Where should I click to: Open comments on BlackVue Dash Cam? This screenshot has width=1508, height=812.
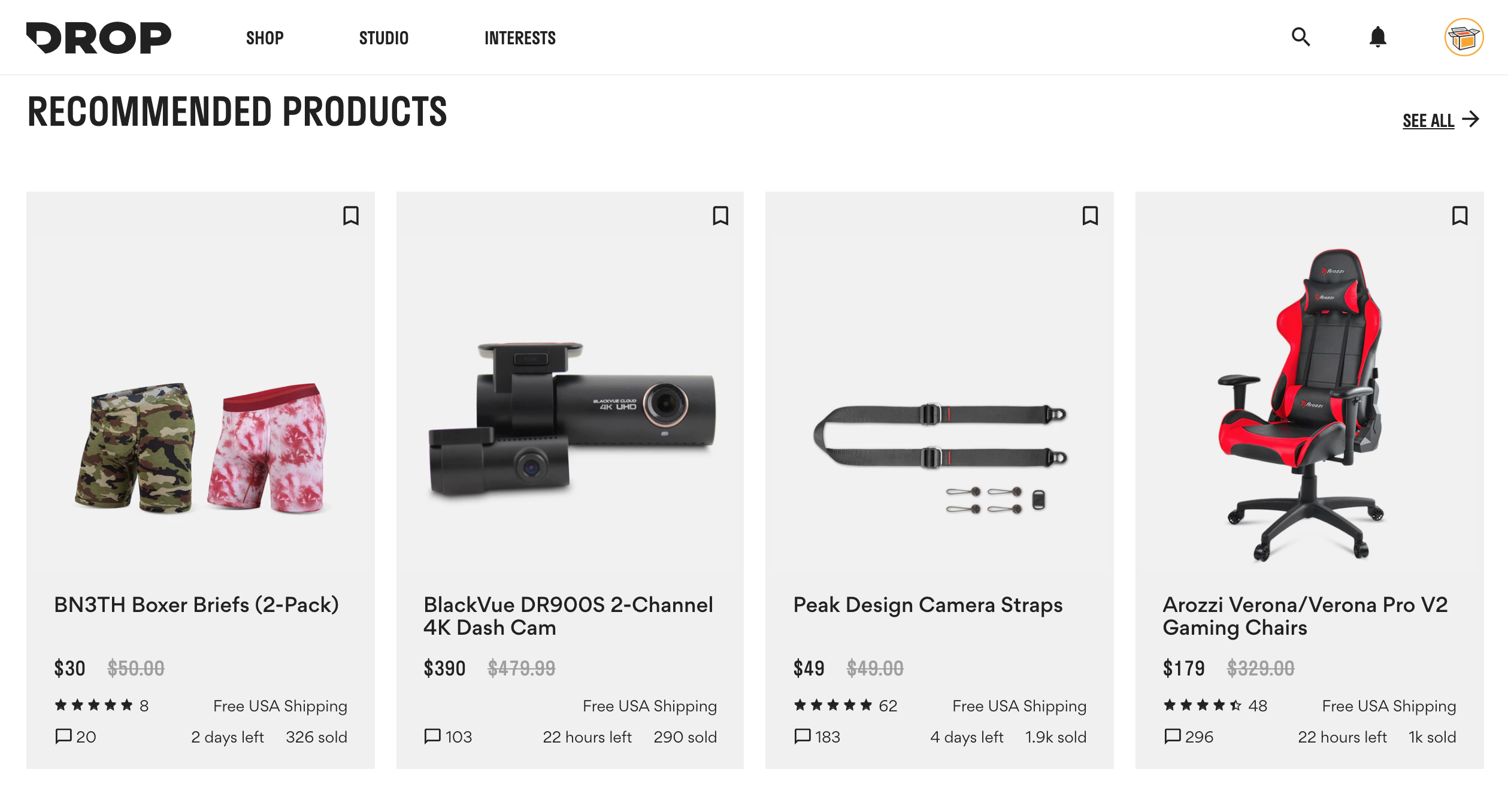[448, 737]
